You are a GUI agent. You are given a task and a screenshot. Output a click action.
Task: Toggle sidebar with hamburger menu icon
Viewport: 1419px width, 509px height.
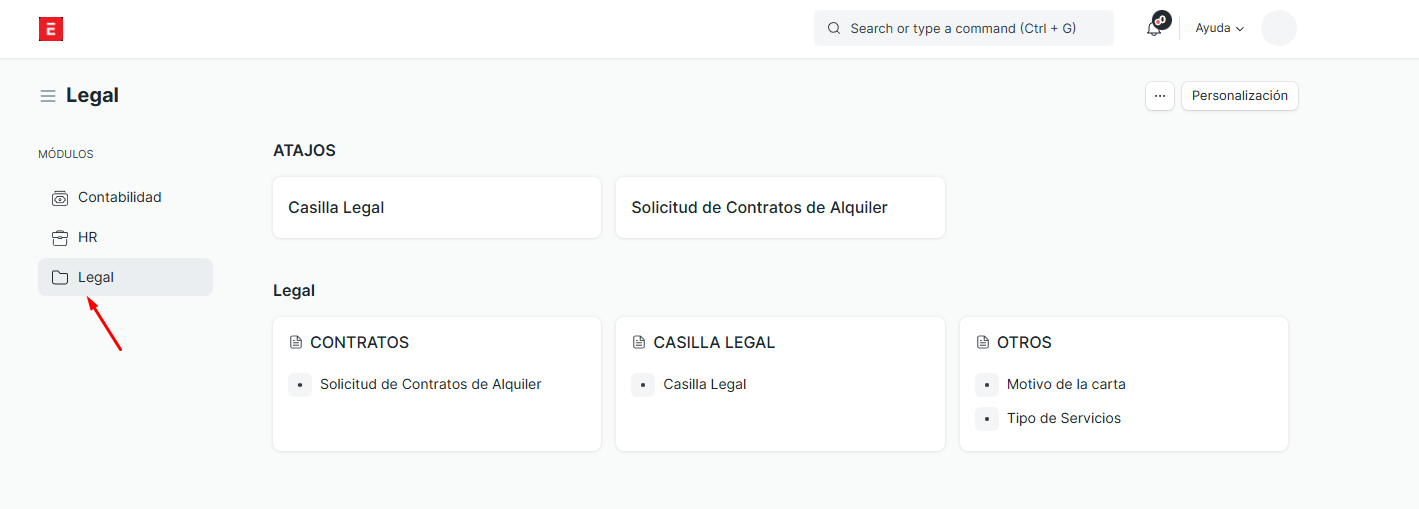pyautogui.click(x=48, y=96)
